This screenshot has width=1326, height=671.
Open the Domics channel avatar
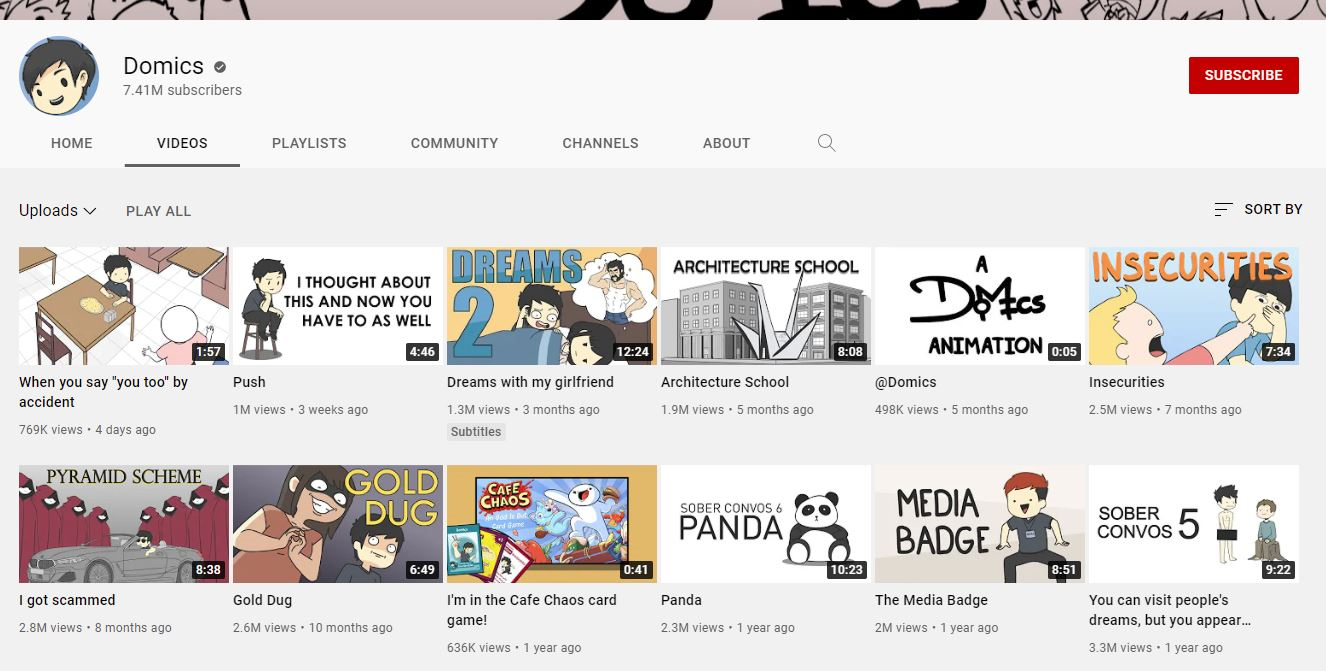(59, 76)
